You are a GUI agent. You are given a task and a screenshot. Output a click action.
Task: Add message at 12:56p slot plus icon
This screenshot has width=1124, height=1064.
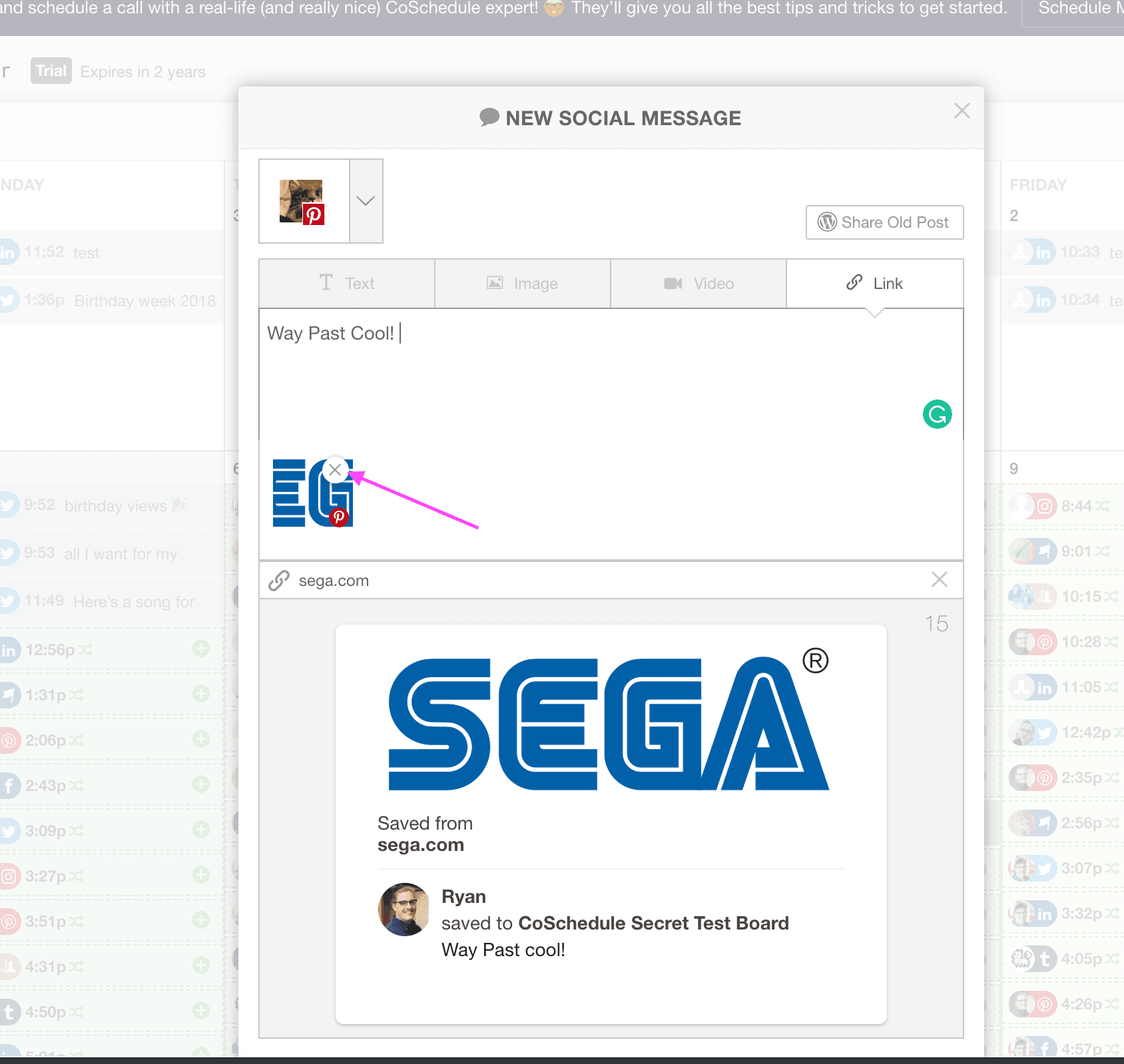pos(201,649)
